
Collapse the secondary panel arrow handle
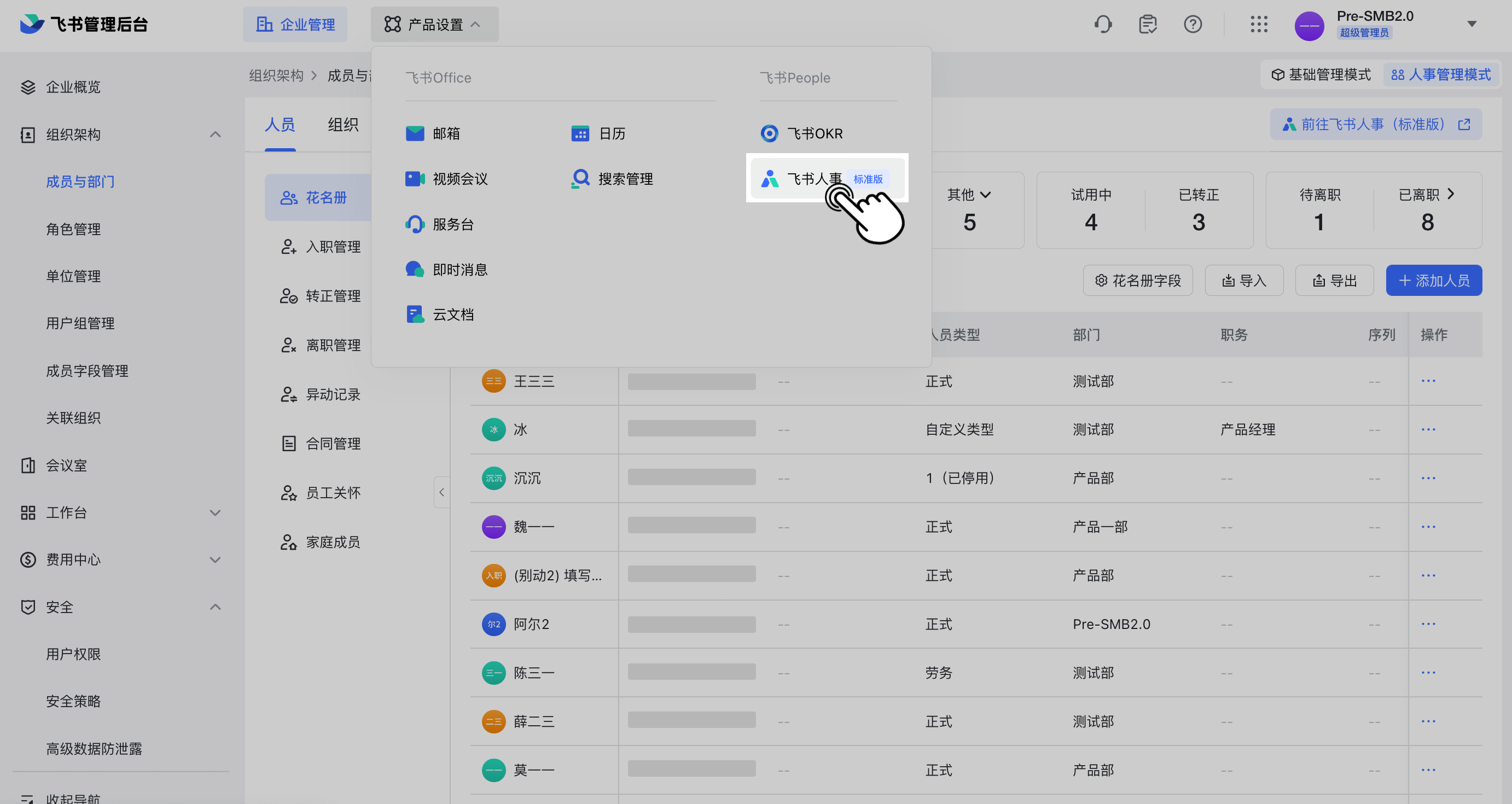[x=441, y=492]
